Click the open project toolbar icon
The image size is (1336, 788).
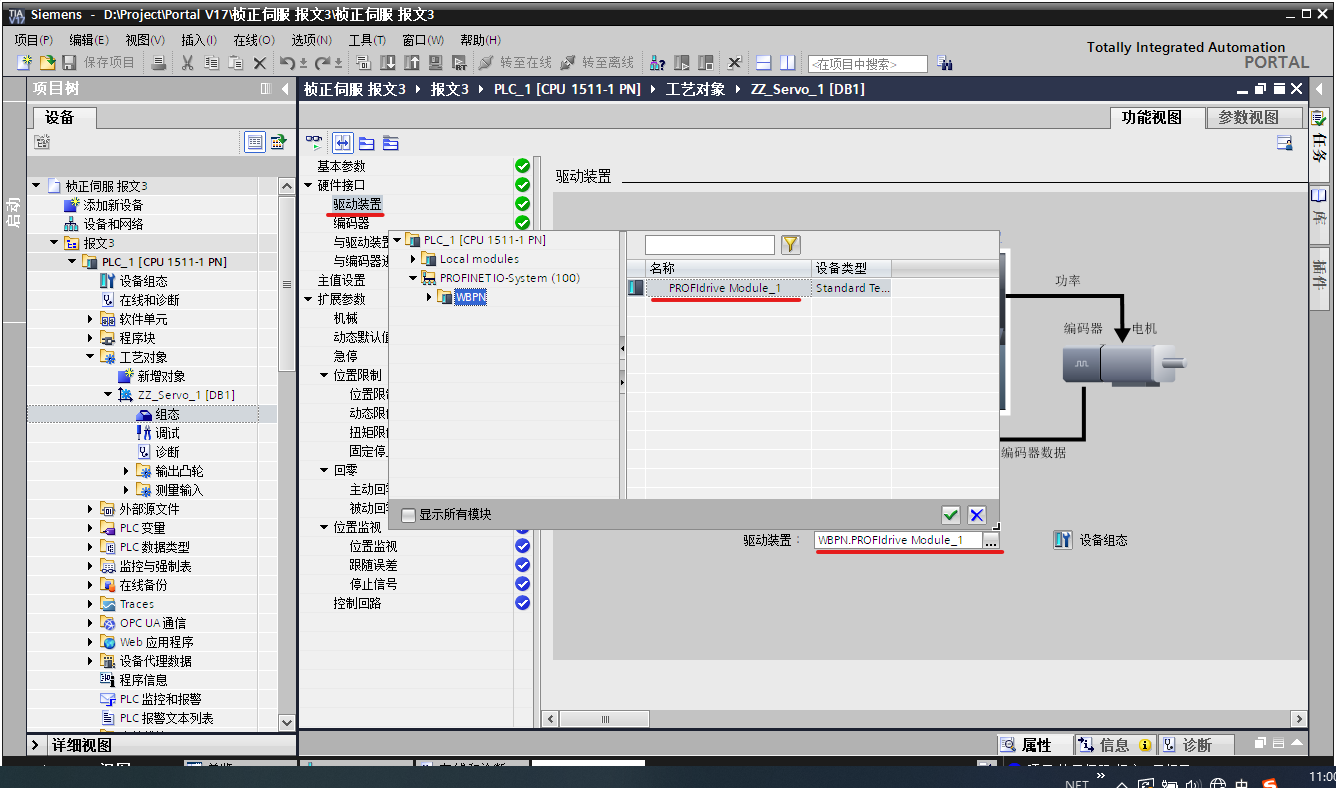(46, 63)
